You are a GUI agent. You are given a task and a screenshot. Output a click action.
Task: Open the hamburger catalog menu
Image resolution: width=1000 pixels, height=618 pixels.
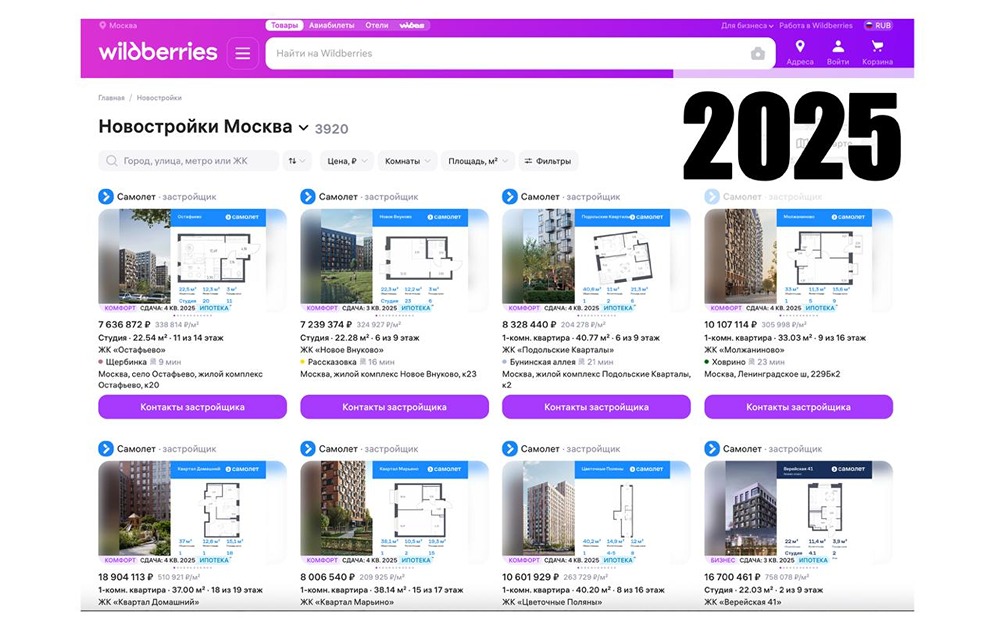[243, 54]
